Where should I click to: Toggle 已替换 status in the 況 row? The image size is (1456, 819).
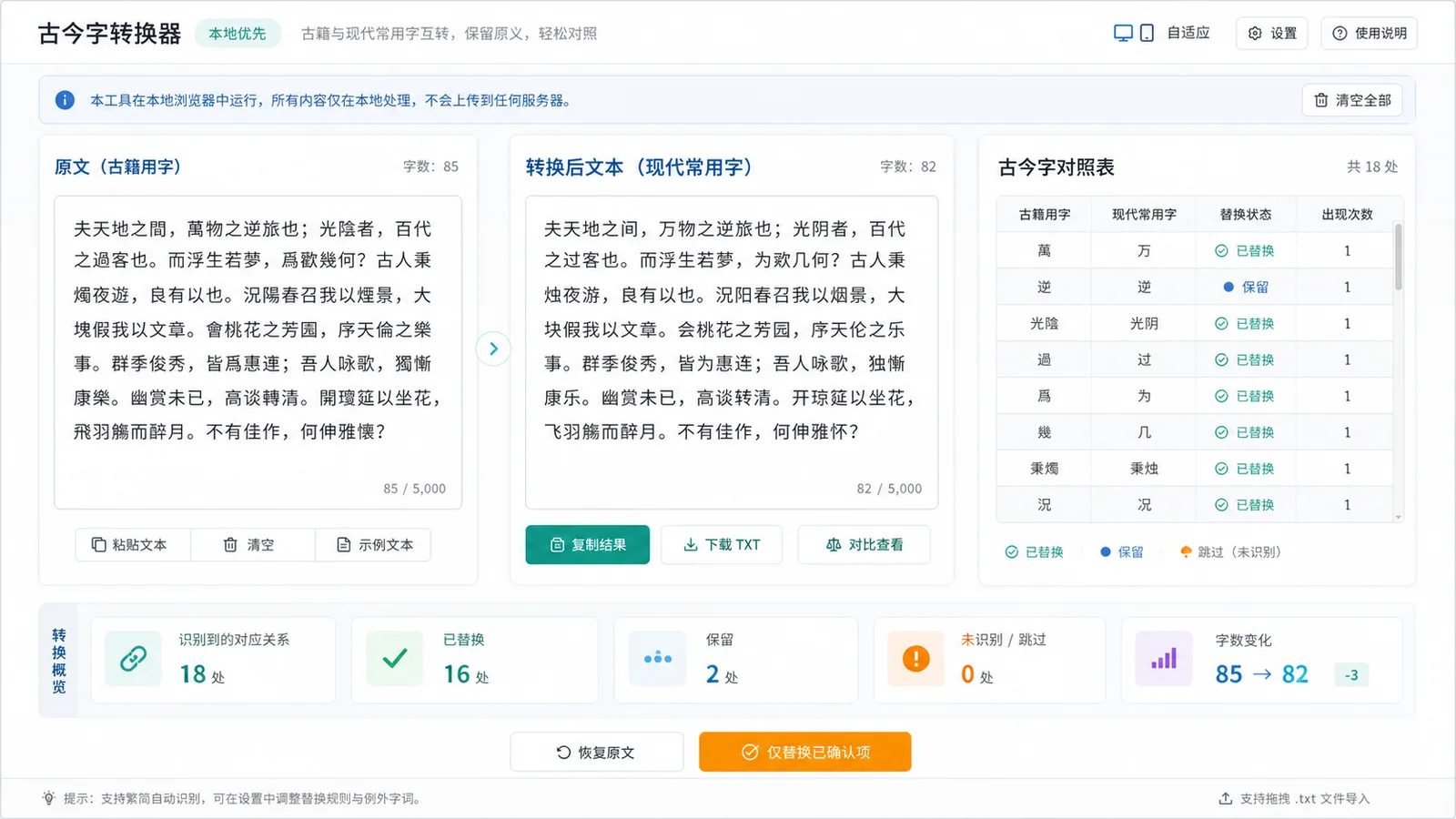click(1245, 504)
